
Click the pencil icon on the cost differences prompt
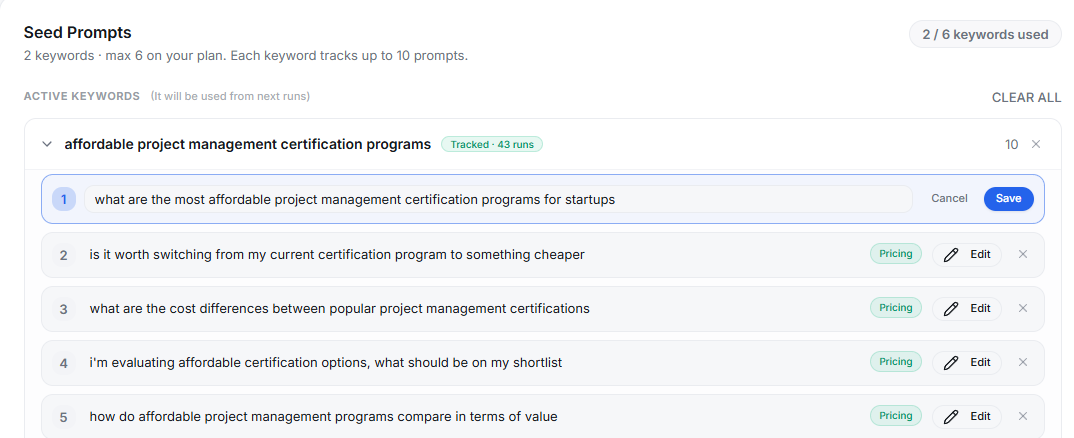click(x=951, y=308)
